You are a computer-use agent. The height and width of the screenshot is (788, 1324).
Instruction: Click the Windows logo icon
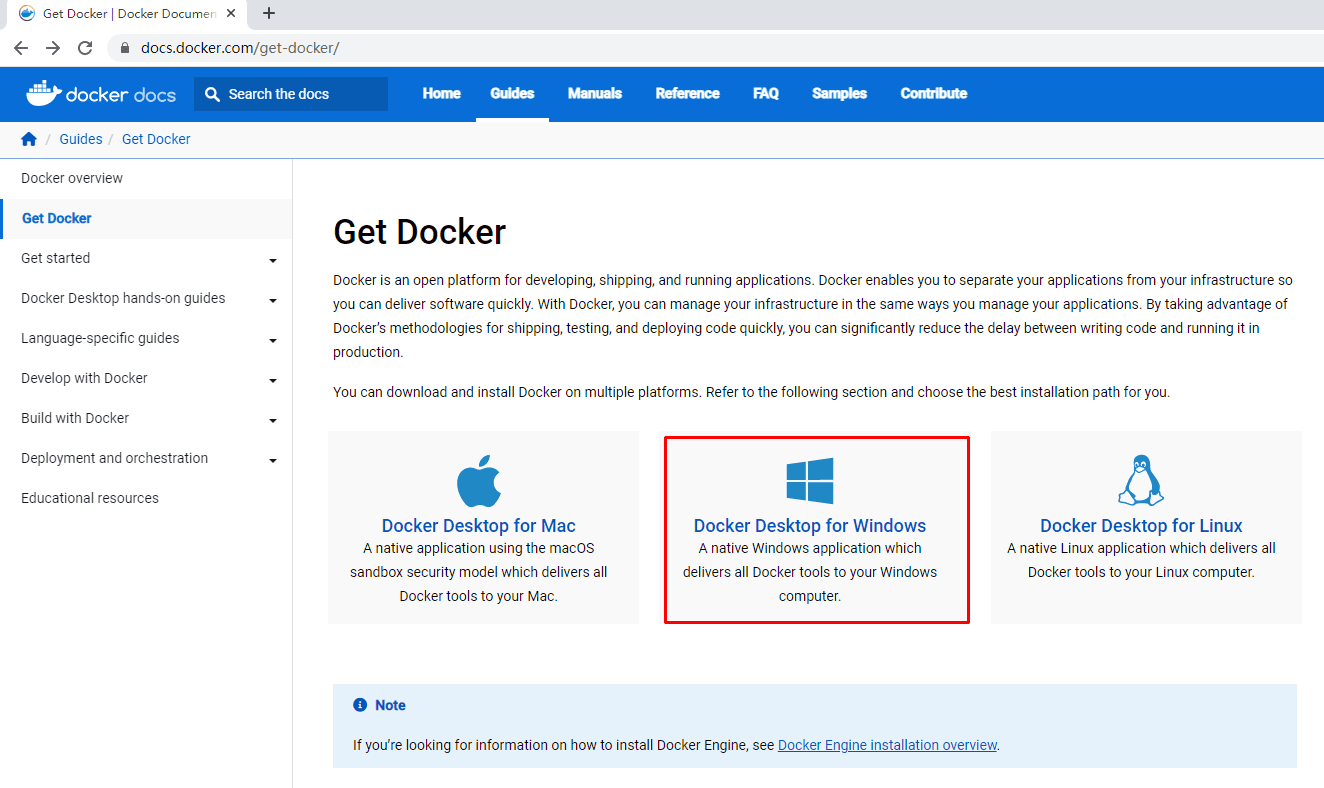pos(810,481)
